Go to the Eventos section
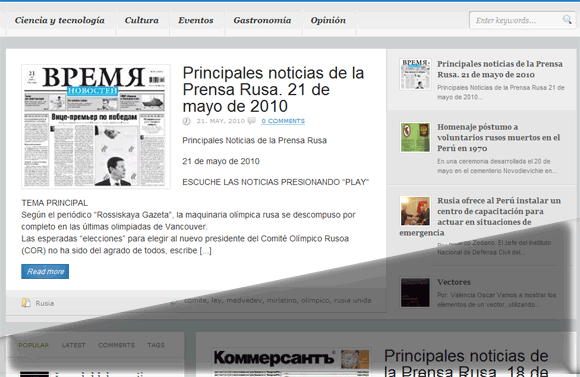The image size is (580, 377). point(196,20)
